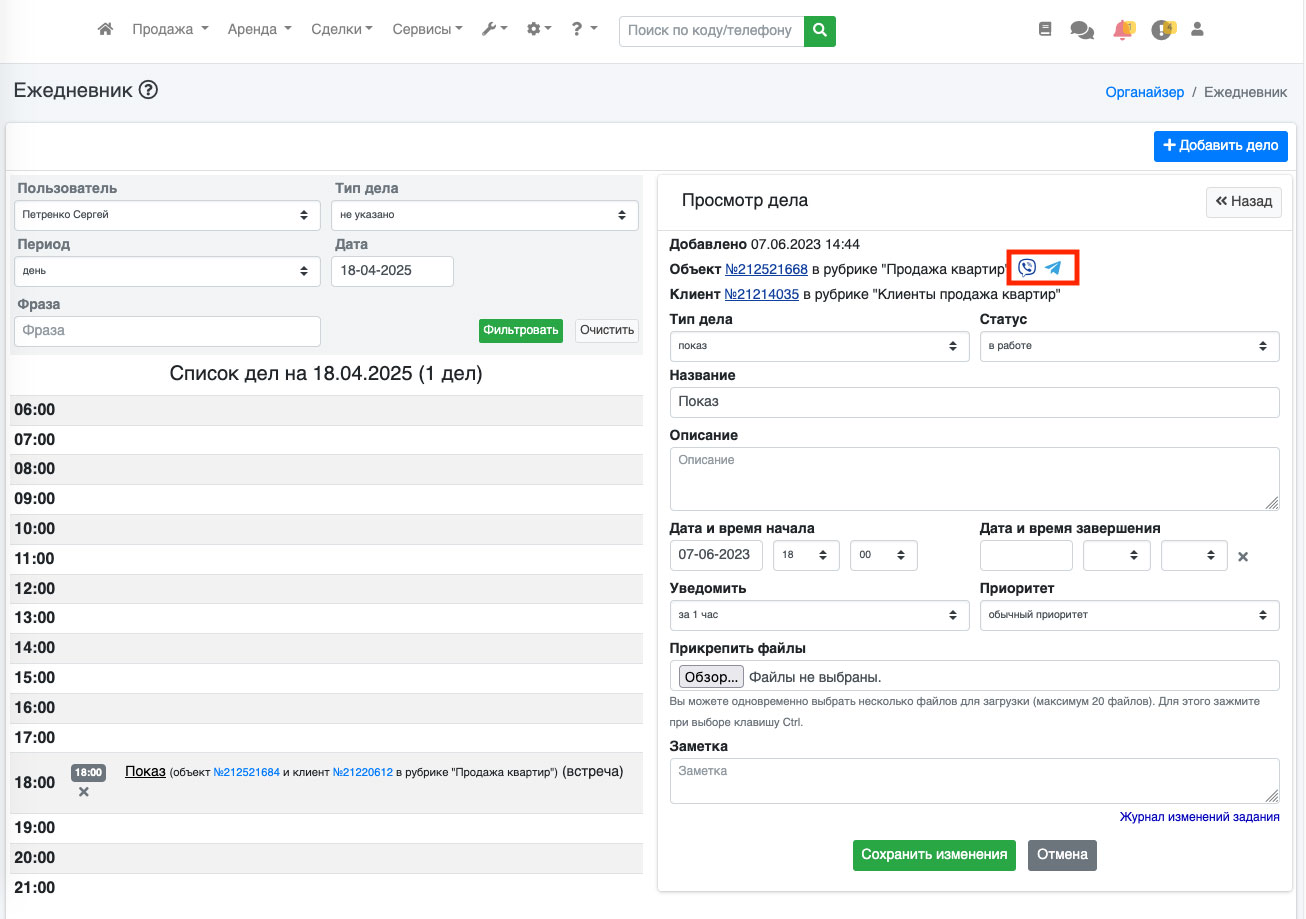Click into the Описание text area

pyautogui.click(x=974, y=478)
